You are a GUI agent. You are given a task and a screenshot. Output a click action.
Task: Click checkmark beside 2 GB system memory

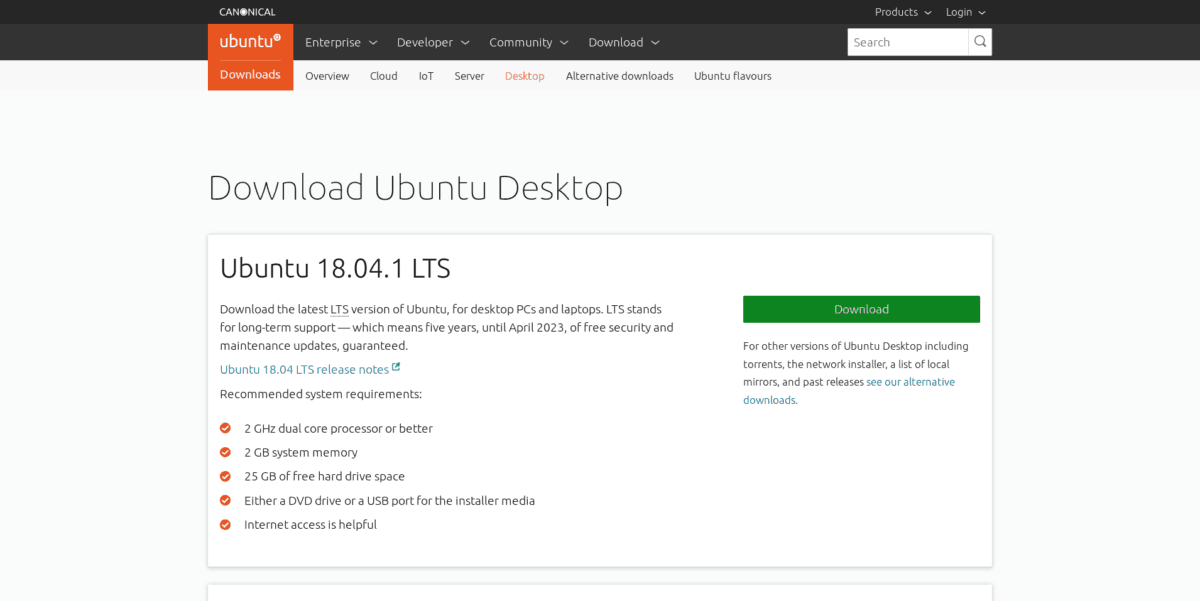pos(225,452)
